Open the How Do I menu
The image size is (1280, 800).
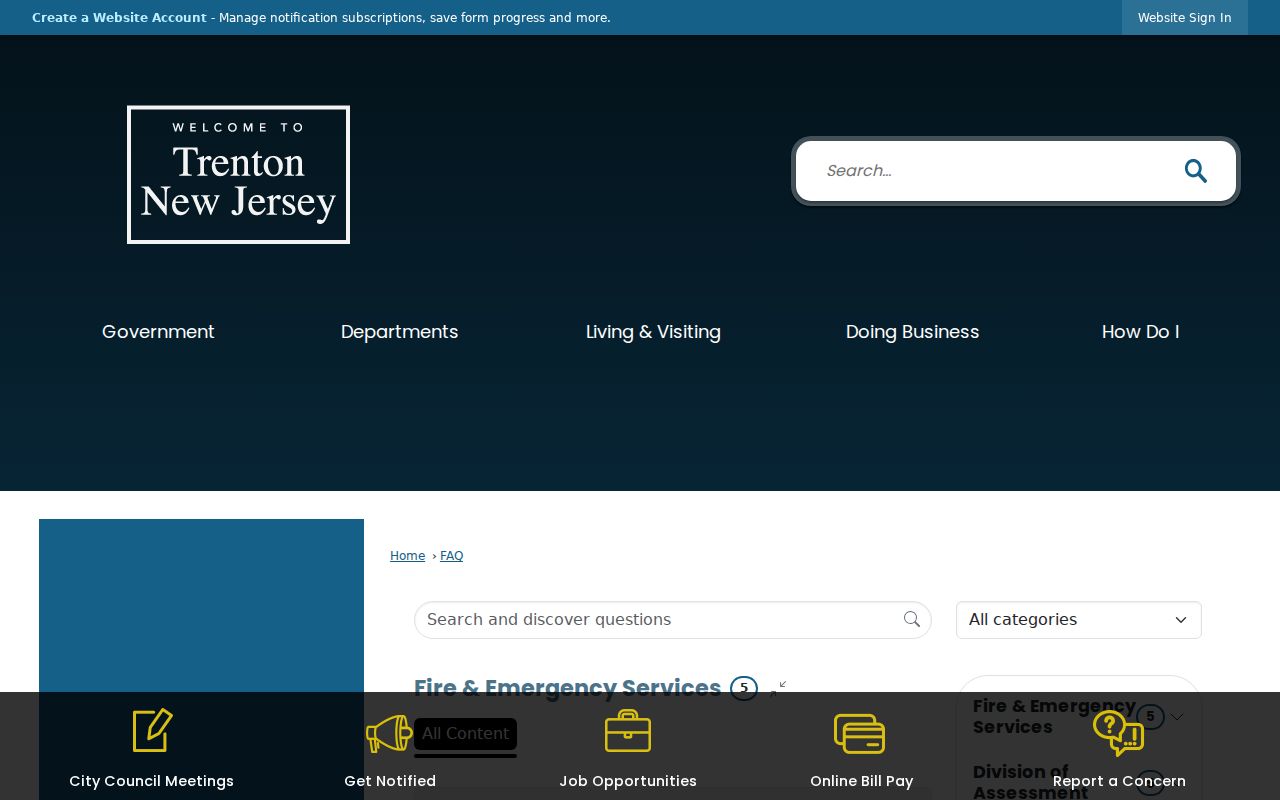point(1140,332)
